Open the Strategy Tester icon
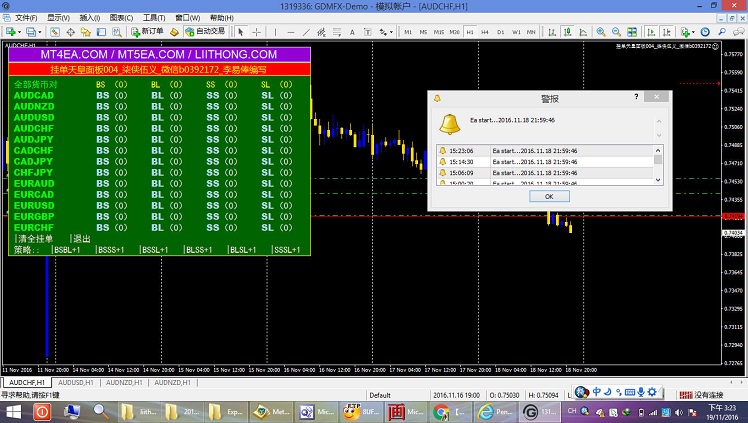Viewport: 748px width, 423px height. 117,31
